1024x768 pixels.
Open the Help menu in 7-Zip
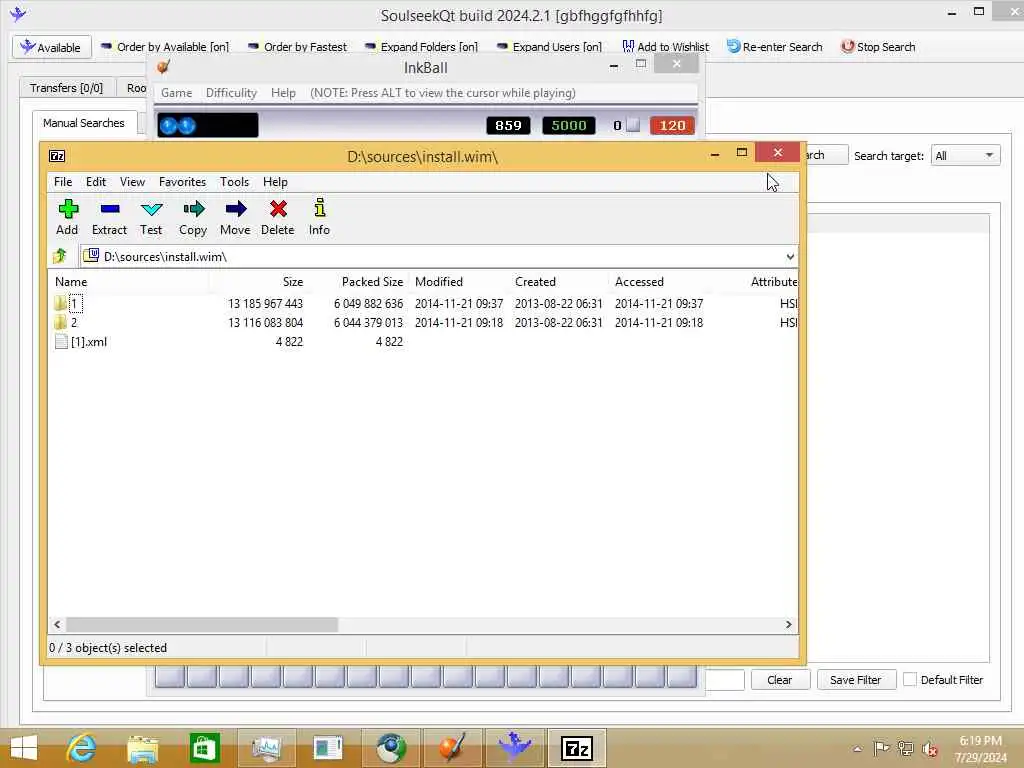click(x=276, y=182)
